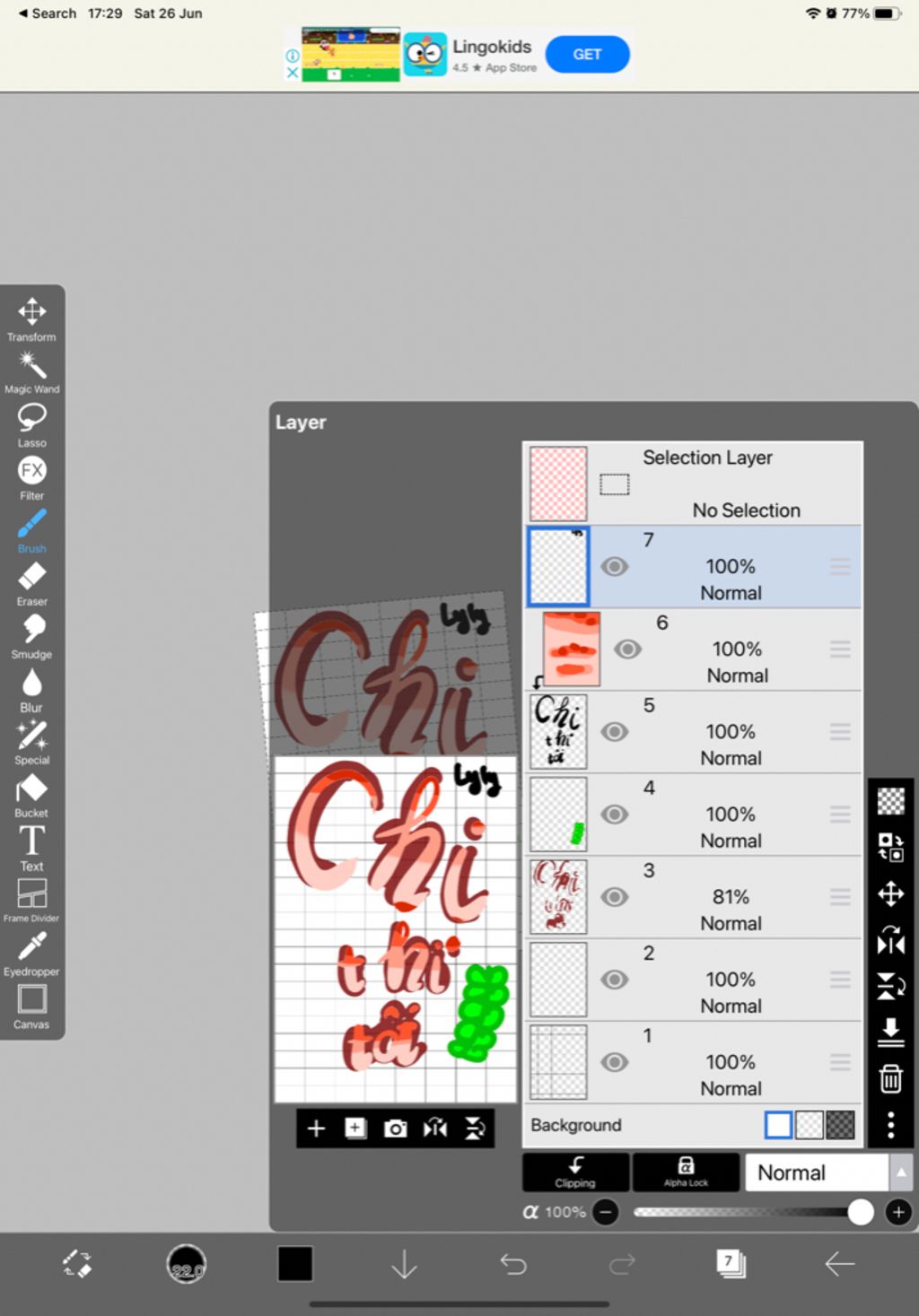The width and height of the screenshot is (919, 1316).
Task: Merge layer down with download arrow icon
Action: tap(890, 1032)
